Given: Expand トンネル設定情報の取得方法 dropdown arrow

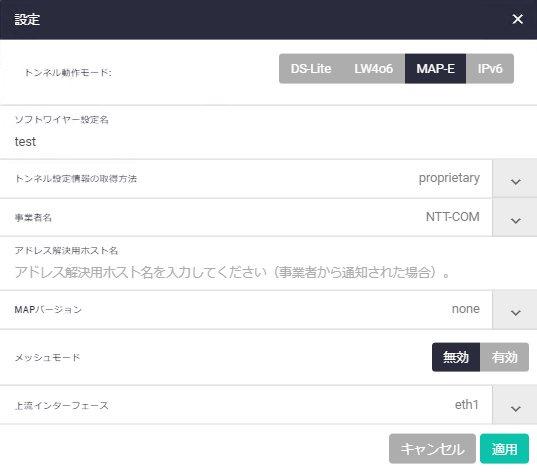Looking at the screenshot, I should [515, 179].
